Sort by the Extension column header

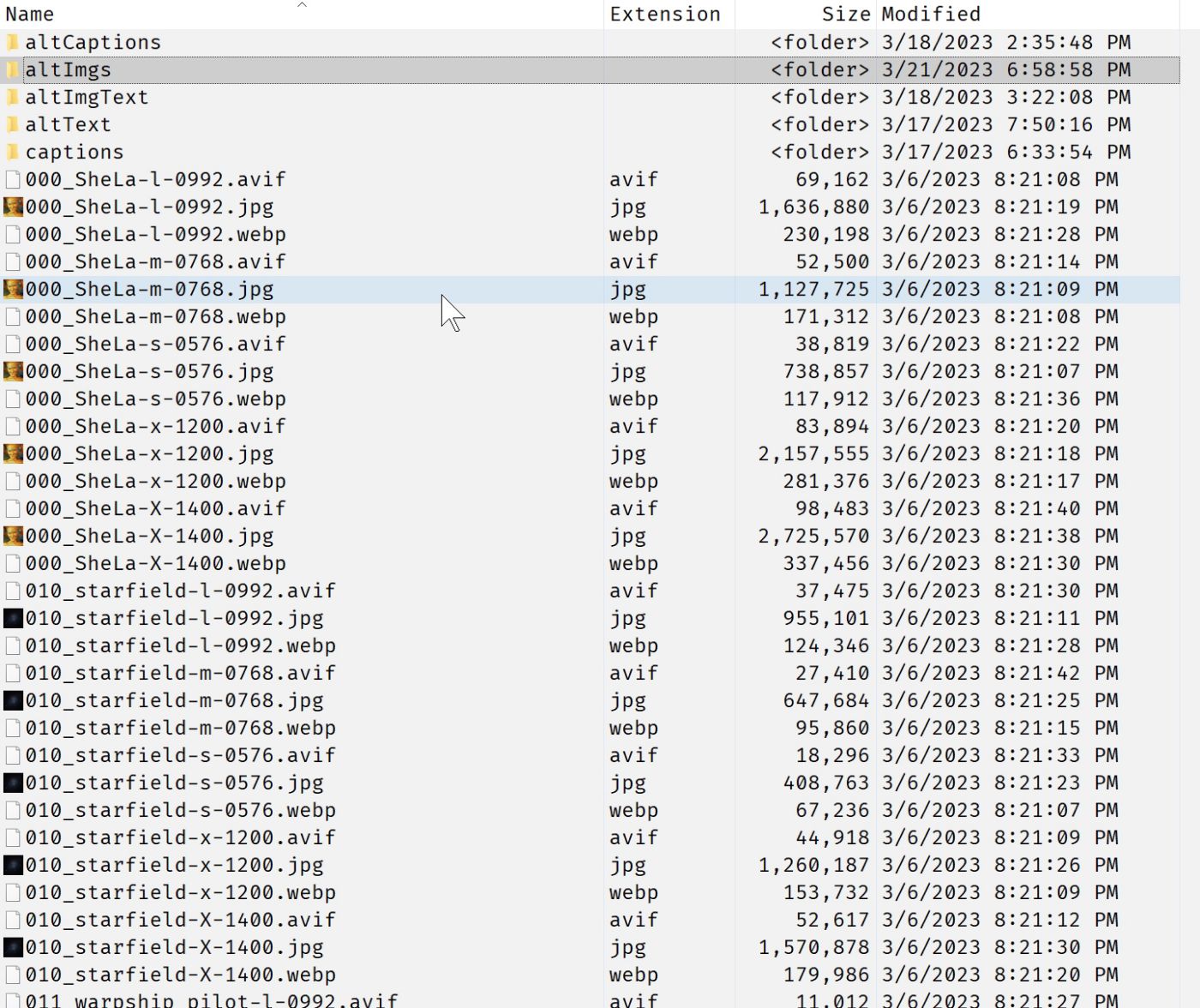[664, 14]
